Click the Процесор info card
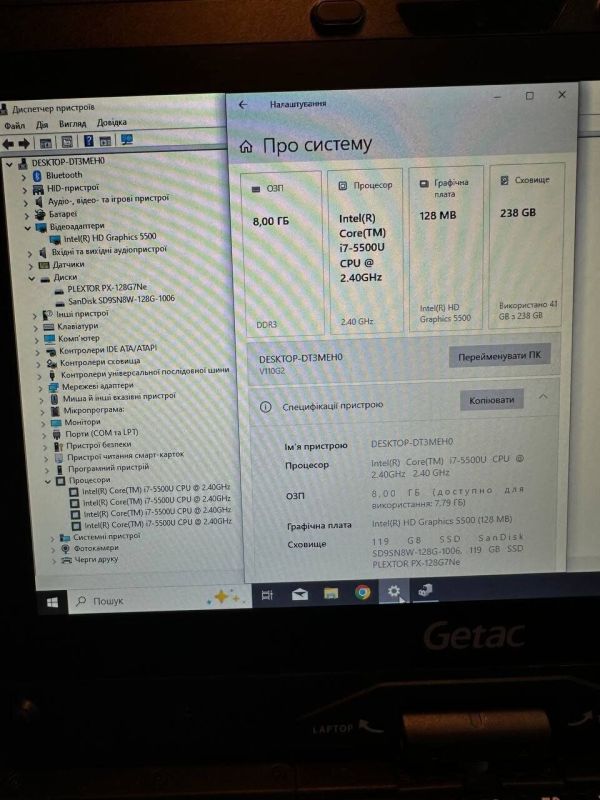 (364, 252)
